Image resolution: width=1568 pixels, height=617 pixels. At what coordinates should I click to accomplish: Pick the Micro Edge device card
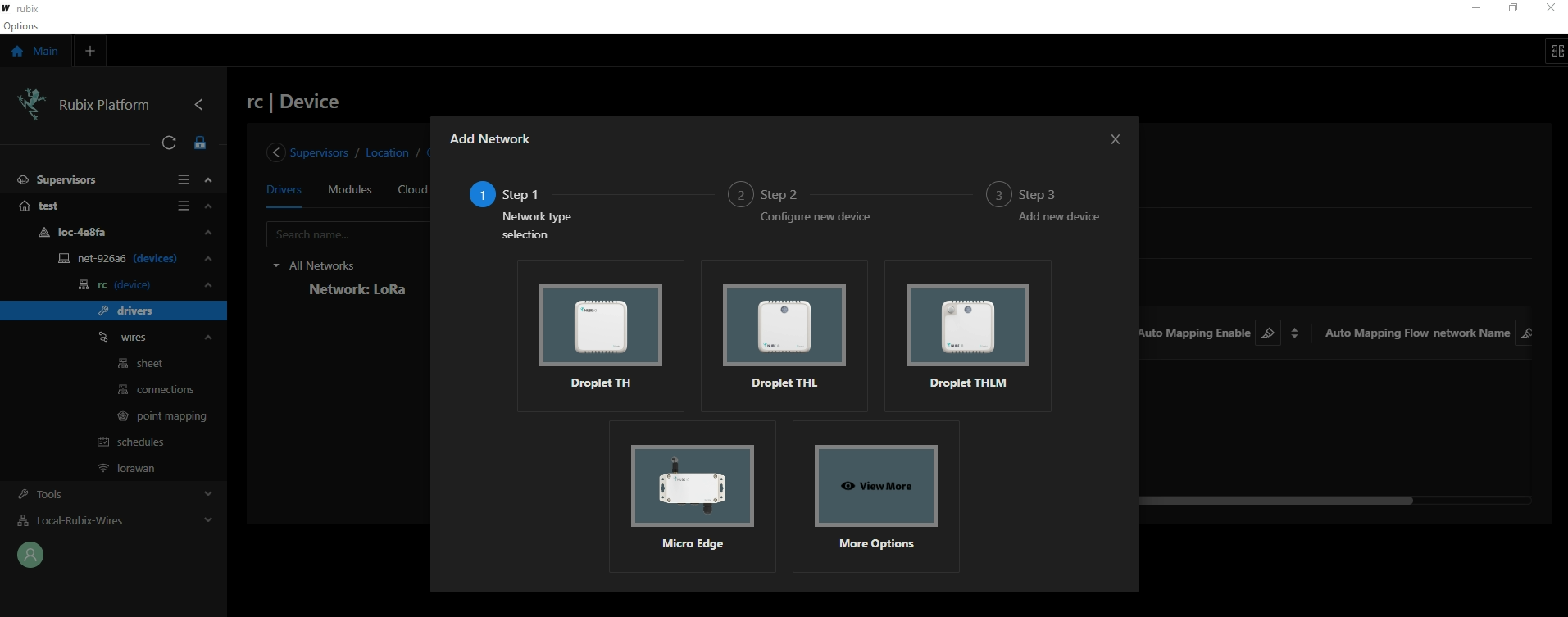[693, 497]
